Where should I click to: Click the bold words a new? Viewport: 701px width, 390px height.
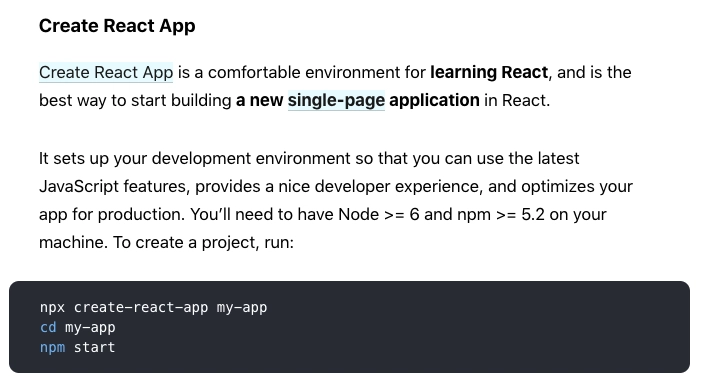(259, 100)
